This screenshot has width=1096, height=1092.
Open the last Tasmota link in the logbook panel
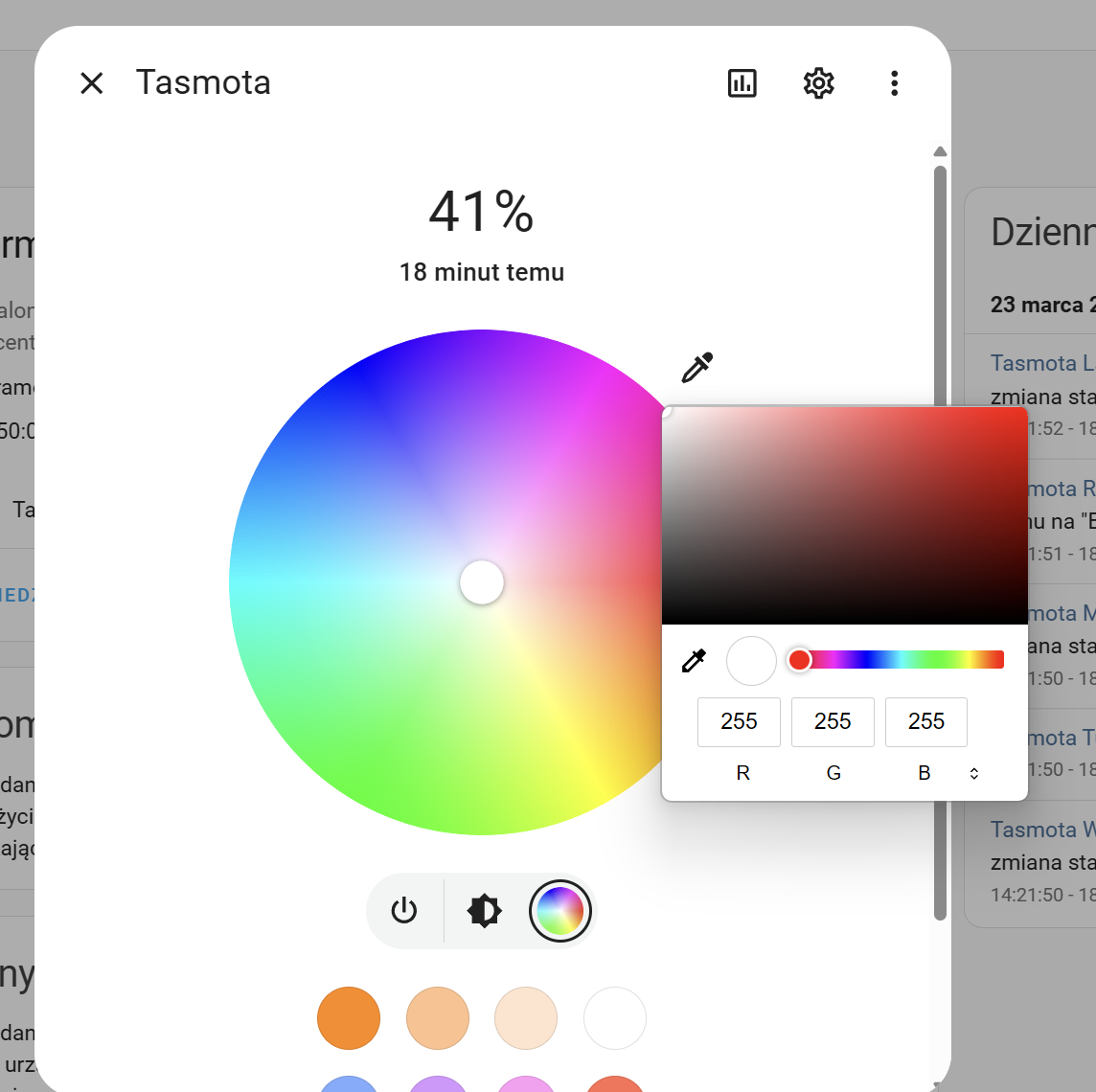pyautogui.click(x=1043, y=830)
